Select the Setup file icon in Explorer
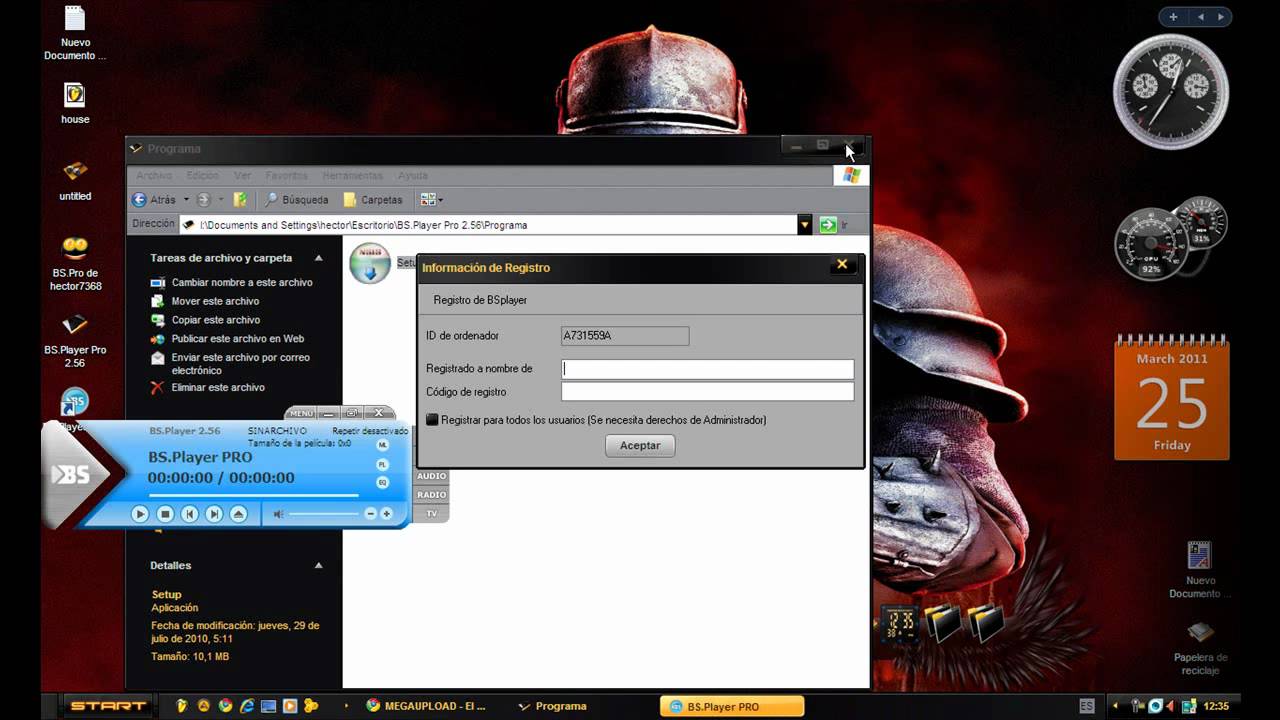The image size is (1280, 720). pos(369,263)
